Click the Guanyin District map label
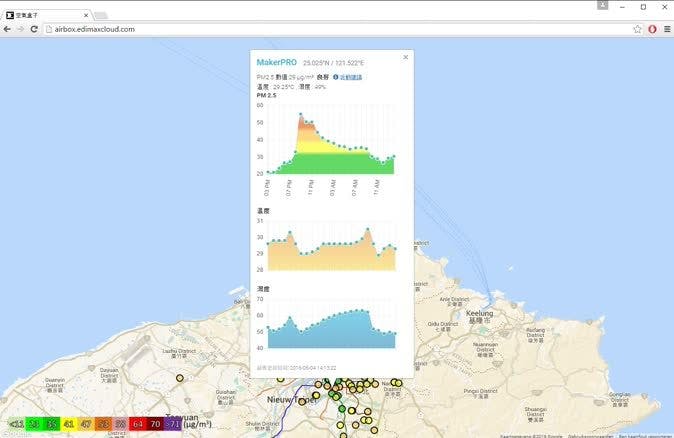 click(x=55, y=385)
